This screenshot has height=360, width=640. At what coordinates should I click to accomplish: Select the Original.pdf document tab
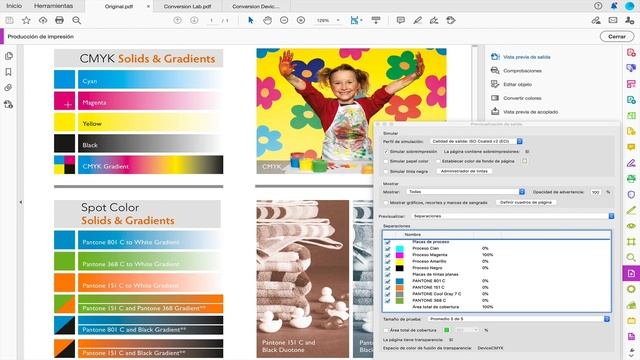pyautogui.click(x=119, y=7)
